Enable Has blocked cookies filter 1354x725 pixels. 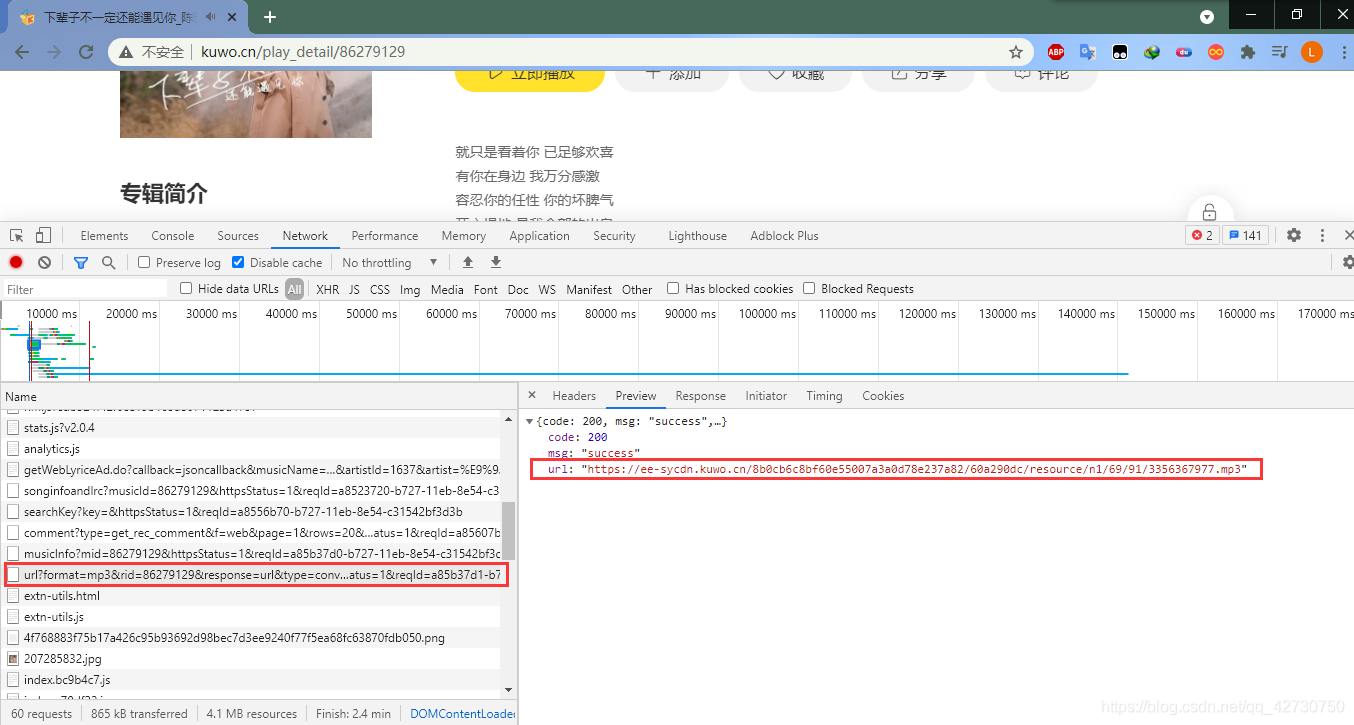[673, 288]
